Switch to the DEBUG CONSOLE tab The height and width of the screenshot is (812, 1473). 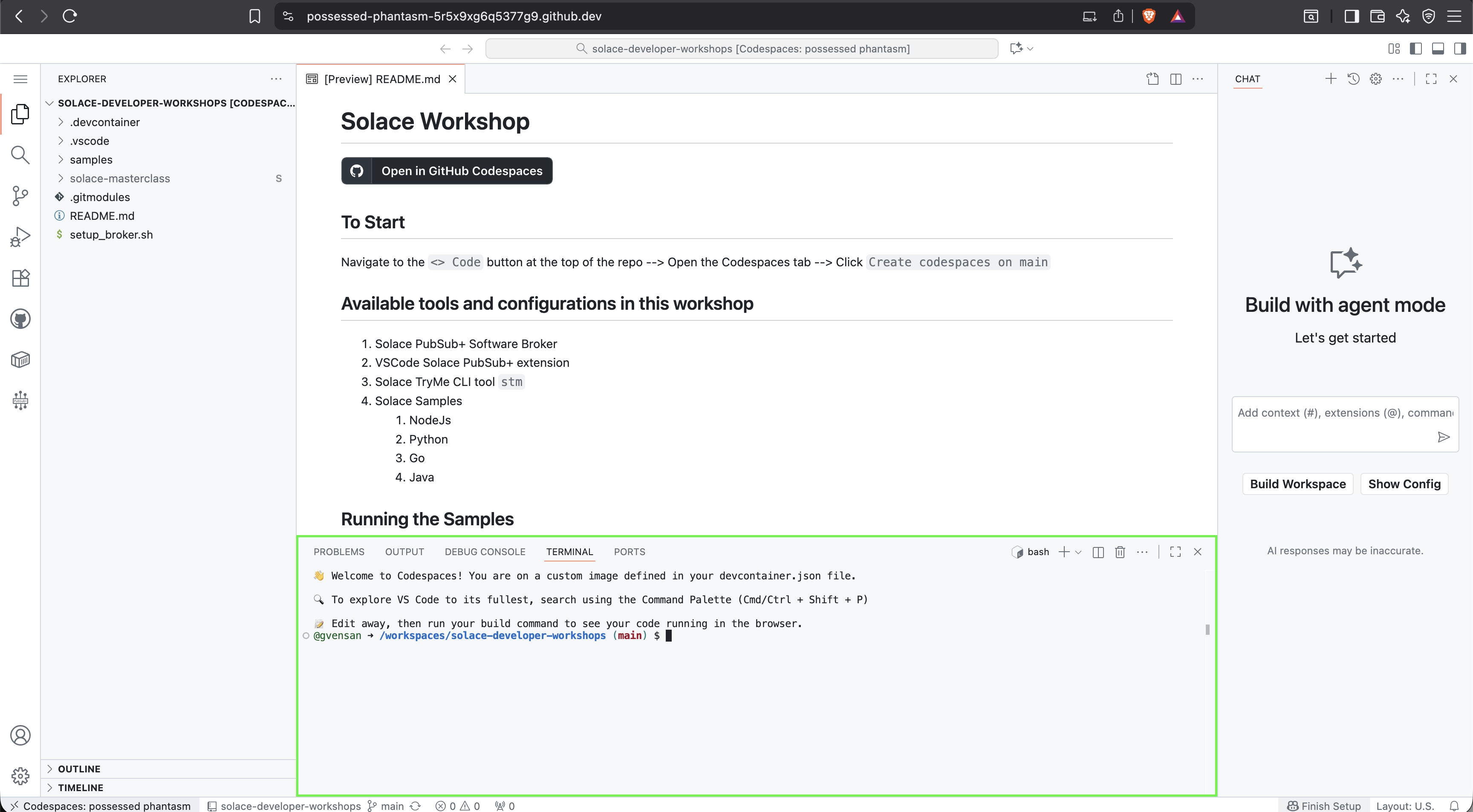click(485, 551)
